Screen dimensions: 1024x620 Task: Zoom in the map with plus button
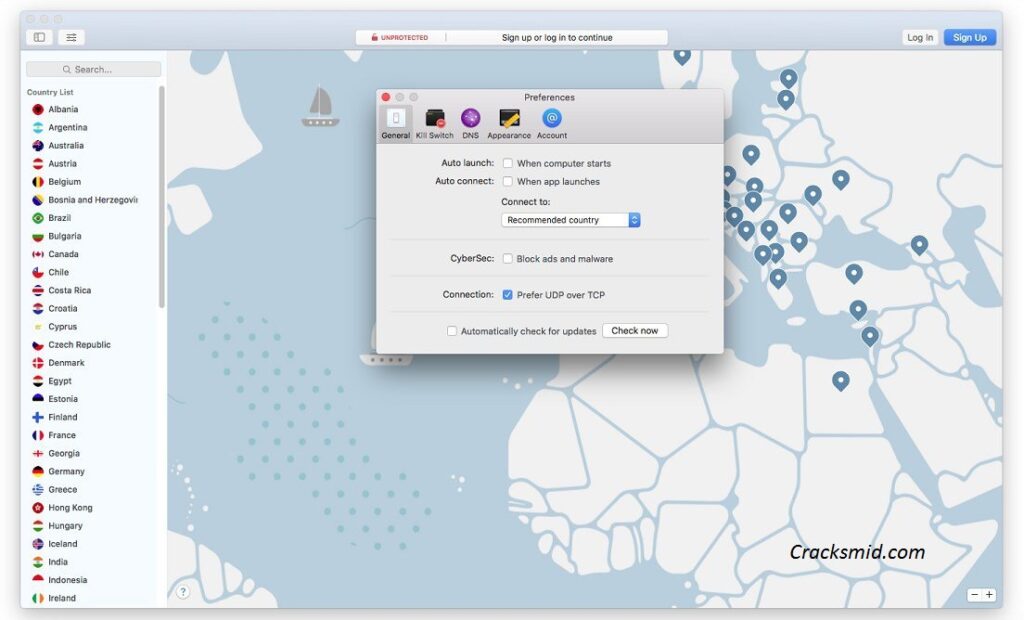coord(989,595)
